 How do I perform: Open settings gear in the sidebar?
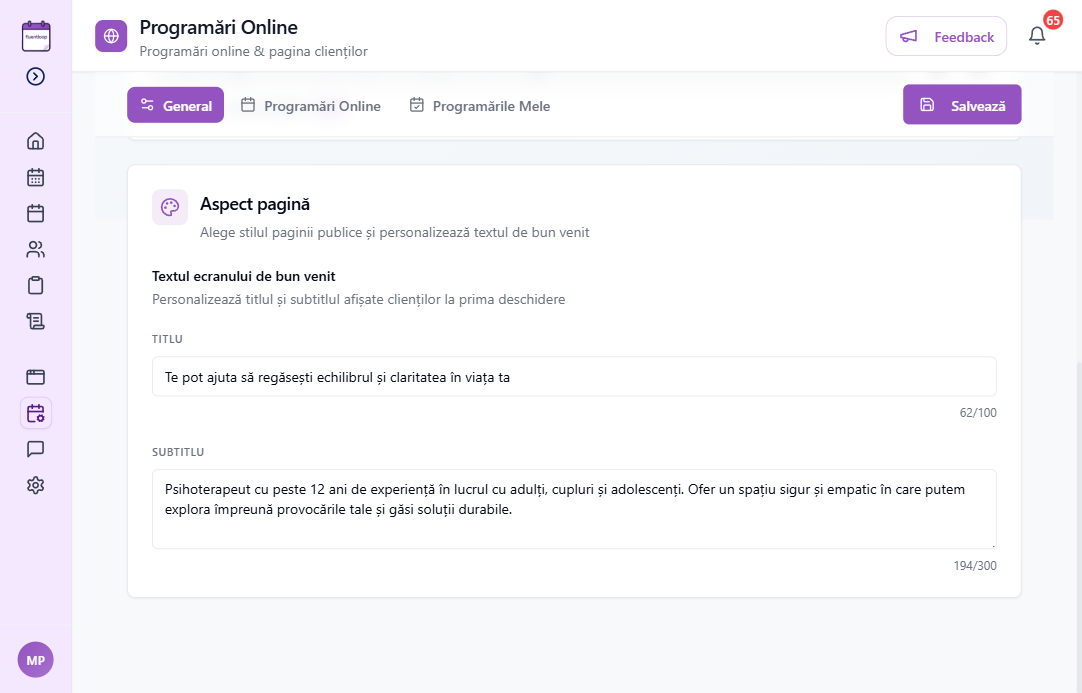point(35,485)
